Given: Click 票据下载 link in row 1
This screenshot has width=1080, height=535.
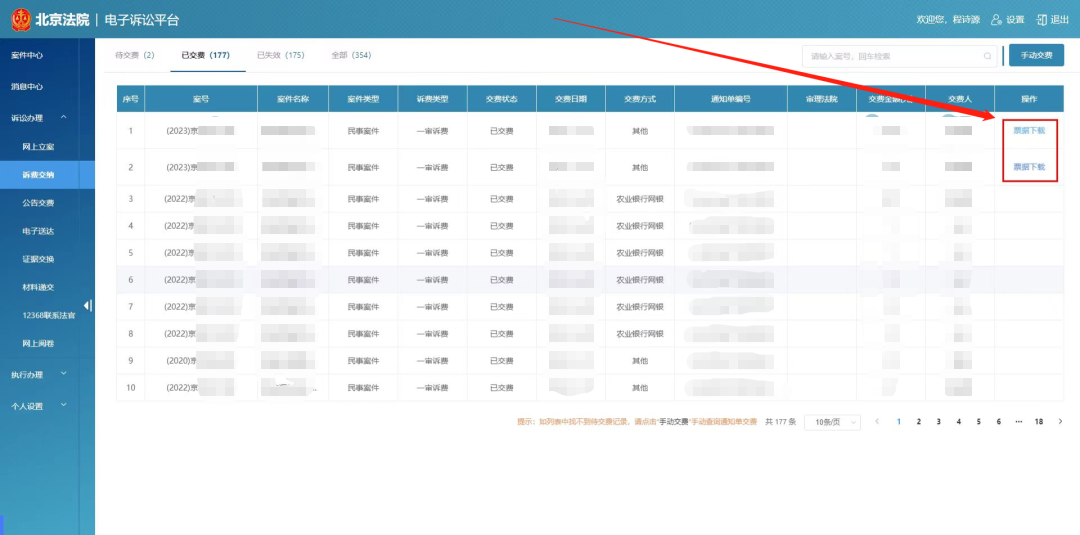Looking at the screenshot, I should pyautogui.click(x=1029, y=130).
